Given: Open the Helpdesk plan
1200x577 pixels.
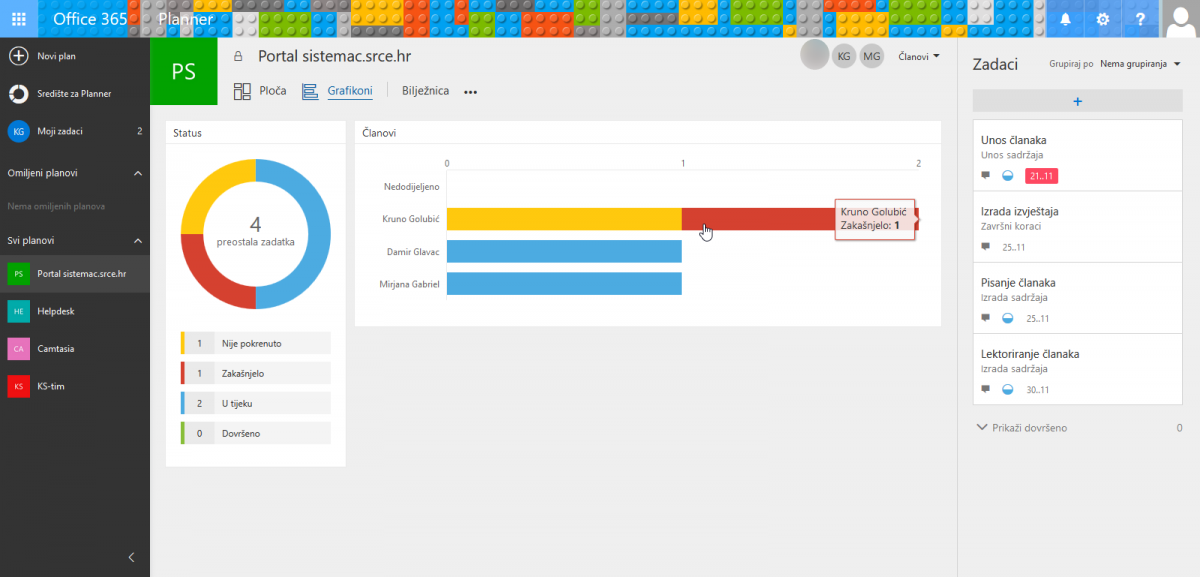Looking at the screenshot, I should 56,311.
